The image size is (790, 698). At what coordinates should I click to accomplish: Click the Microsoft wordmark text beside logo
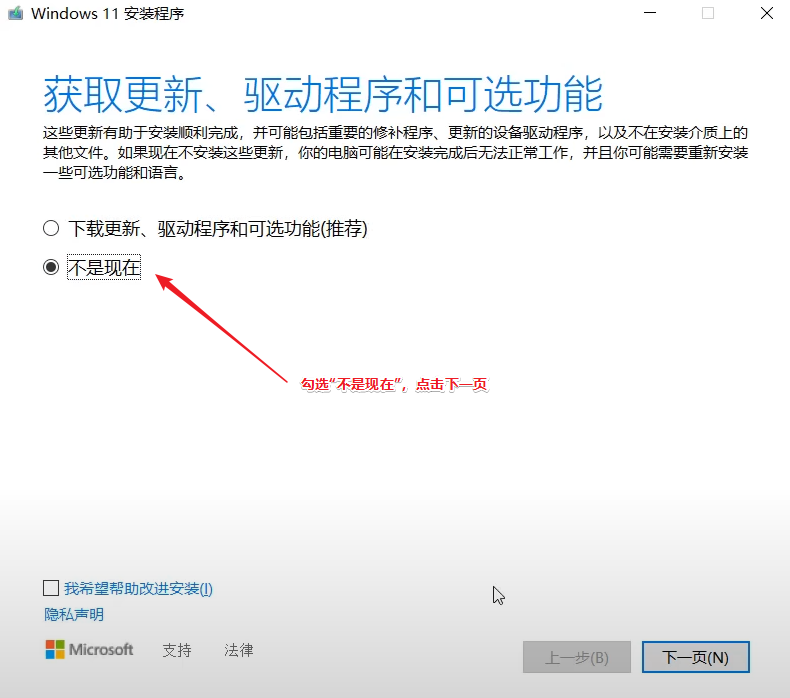coord(101,650)
